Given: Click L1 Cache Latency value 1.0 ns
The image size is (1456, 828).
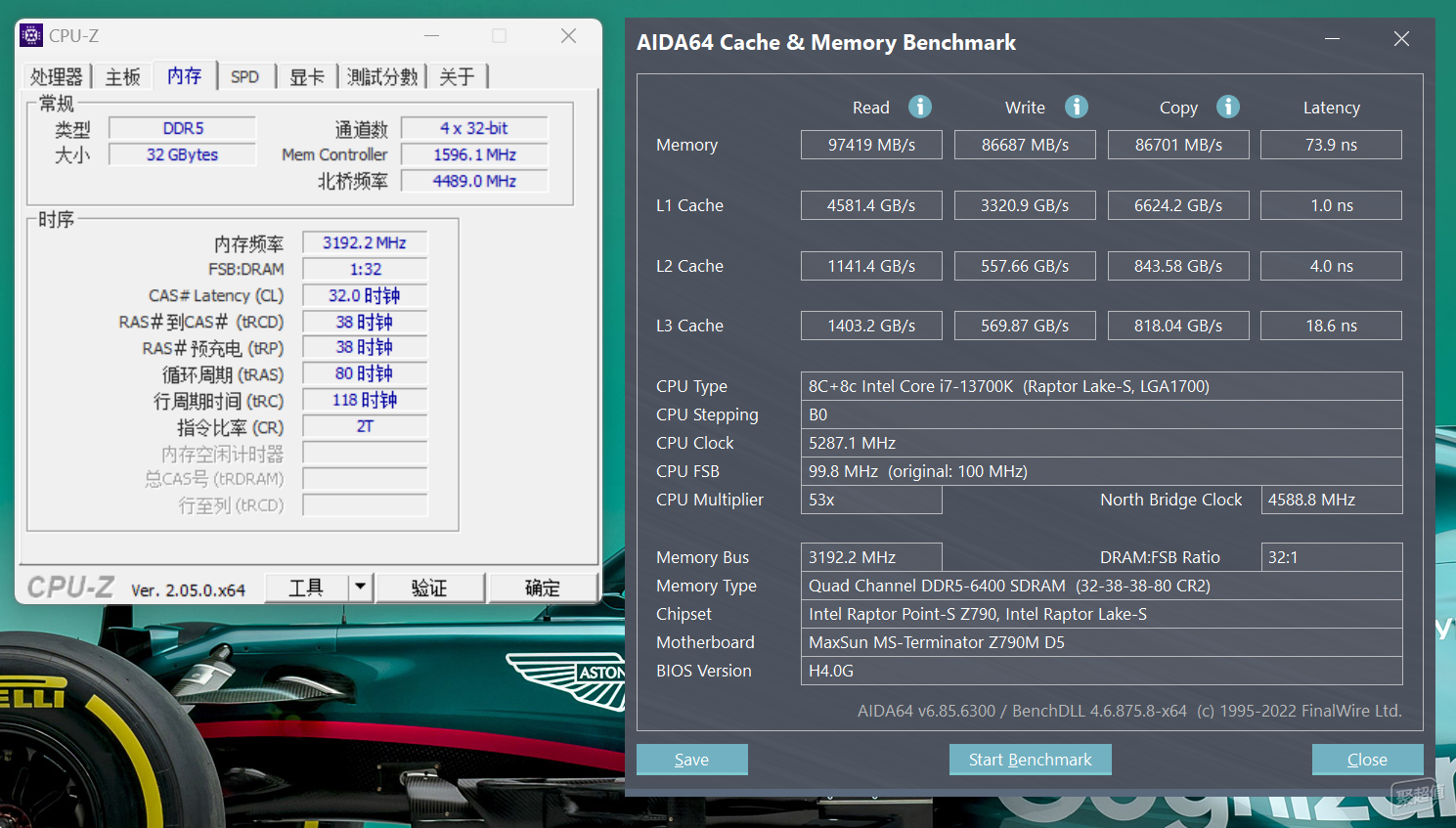Looking at the screenshot, I should click(1331, 205).
